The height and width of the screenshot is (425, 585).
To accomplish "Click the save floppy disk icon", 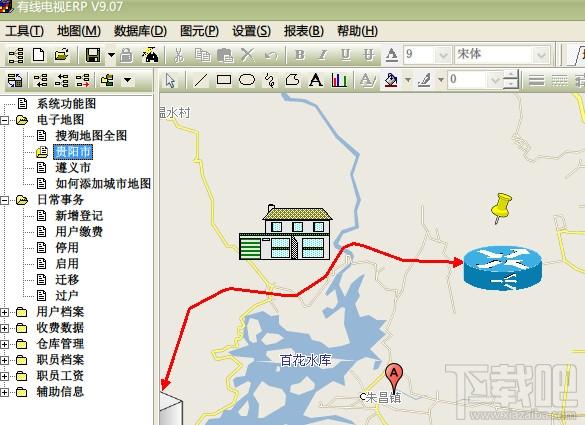I will click(93, 55).
